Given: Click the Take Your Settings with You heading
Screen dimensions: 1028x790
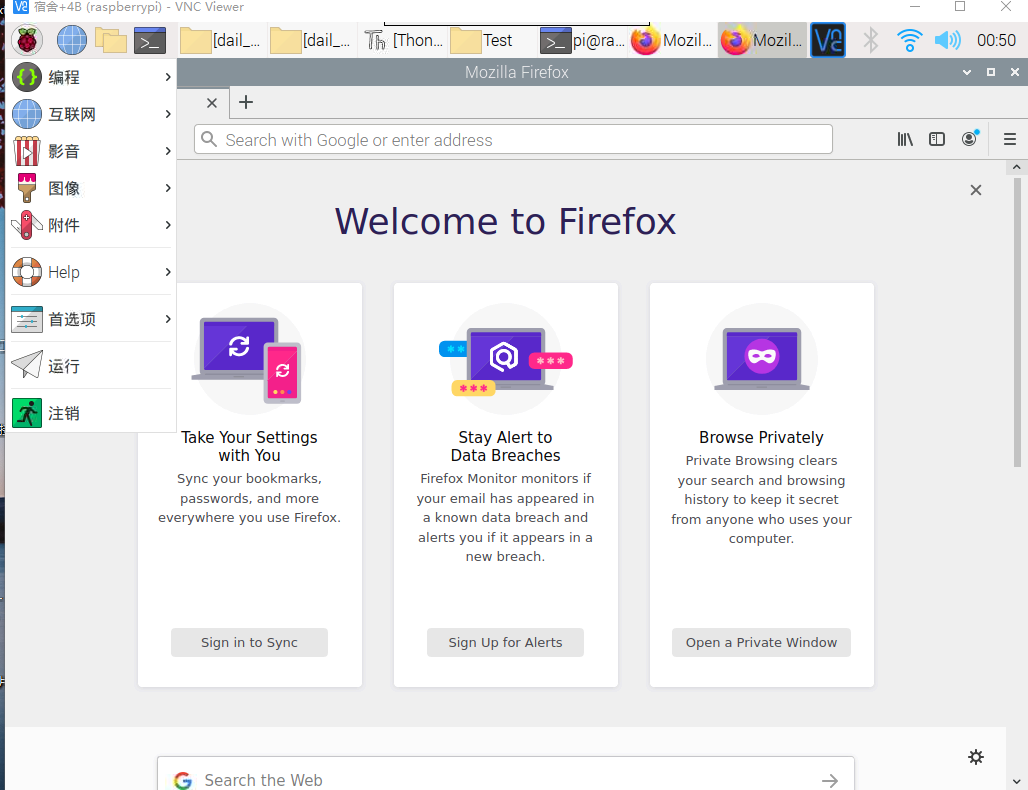Looking at the screenshot, I should coord(249,446).
